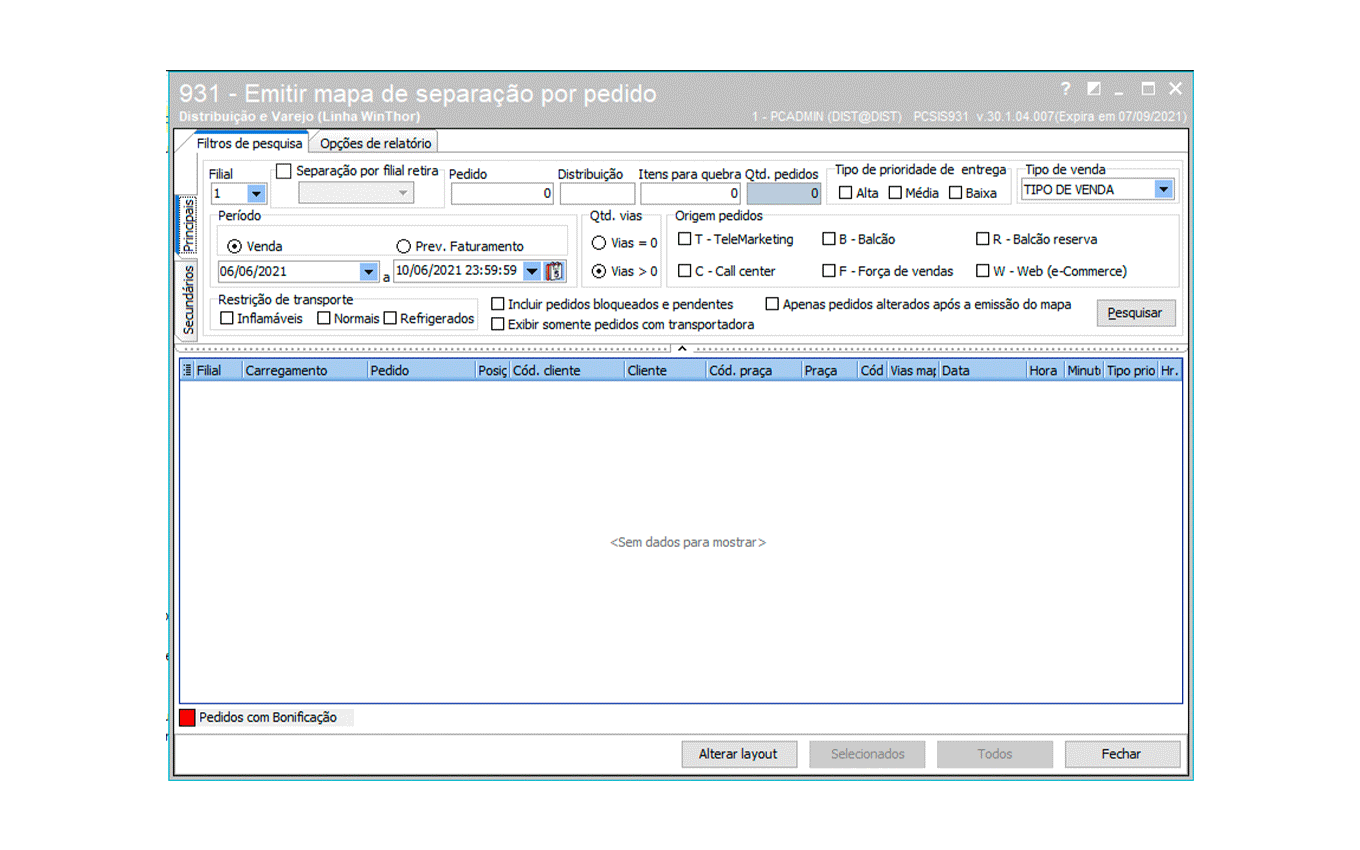1360x850 pixels.
Task: Click the Alterar layout button
Action: pos(738,754)
